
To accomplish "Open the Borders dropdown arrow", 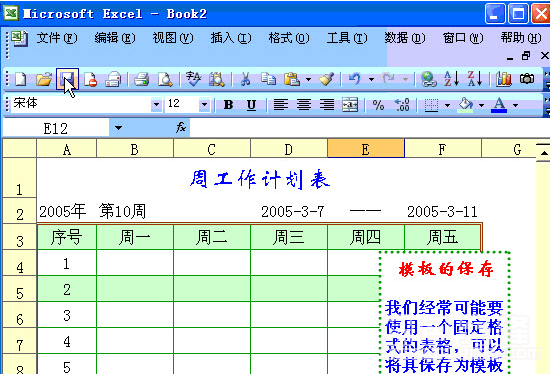I will 447,105.
